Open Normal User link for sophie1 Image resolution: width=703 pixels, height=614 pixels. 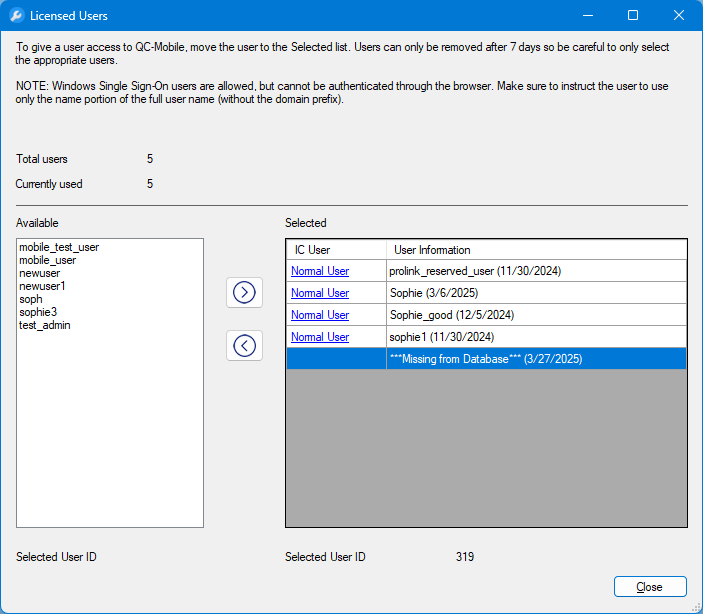pos(320,337)
